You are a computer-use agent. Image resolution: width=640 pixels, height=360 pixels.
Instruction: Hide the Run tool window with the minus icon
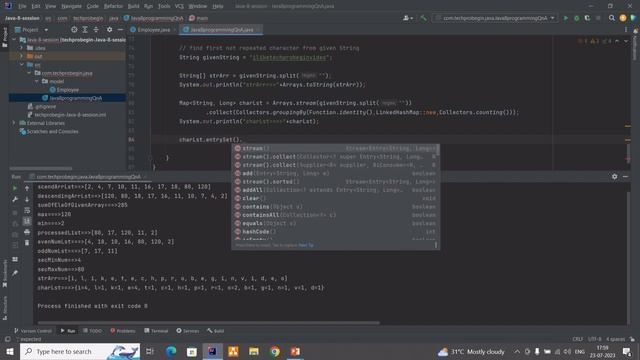[625, 176]
